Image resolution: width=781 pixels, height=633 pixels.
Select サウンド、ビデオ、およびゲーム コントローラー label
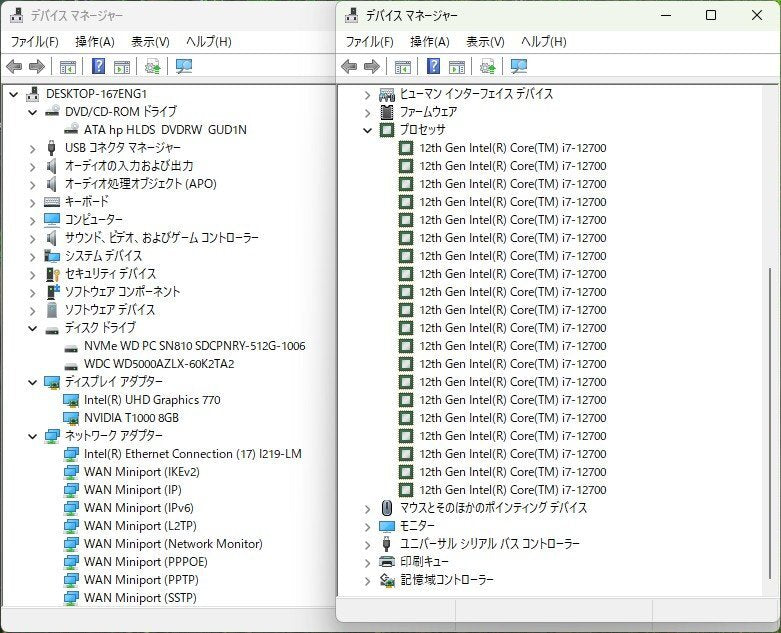point(161,238)
